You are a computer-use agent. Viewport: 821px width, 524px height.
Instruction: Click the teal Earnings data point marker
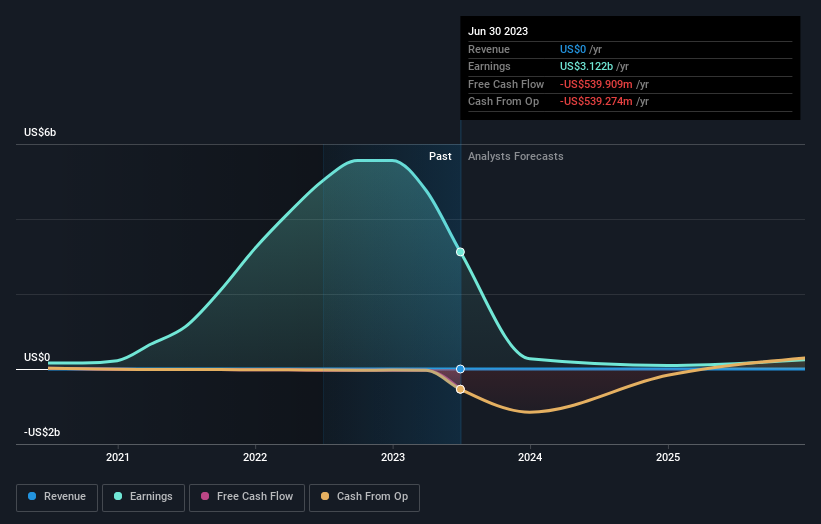[460, 252]
